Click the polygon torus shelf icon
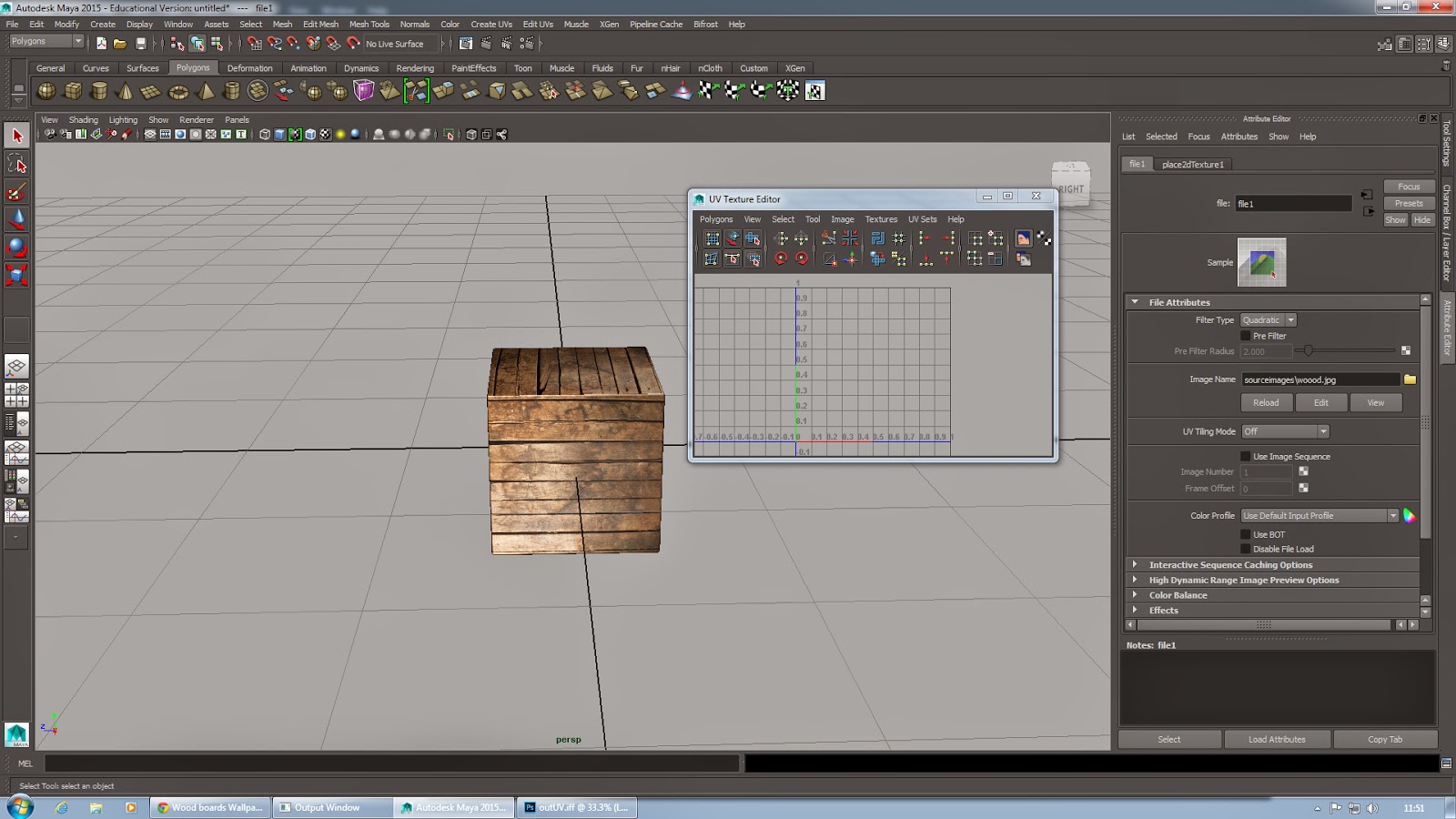The width and height of the screenshot is (1456, 819). pyautogui.click(x=178, y=91)
